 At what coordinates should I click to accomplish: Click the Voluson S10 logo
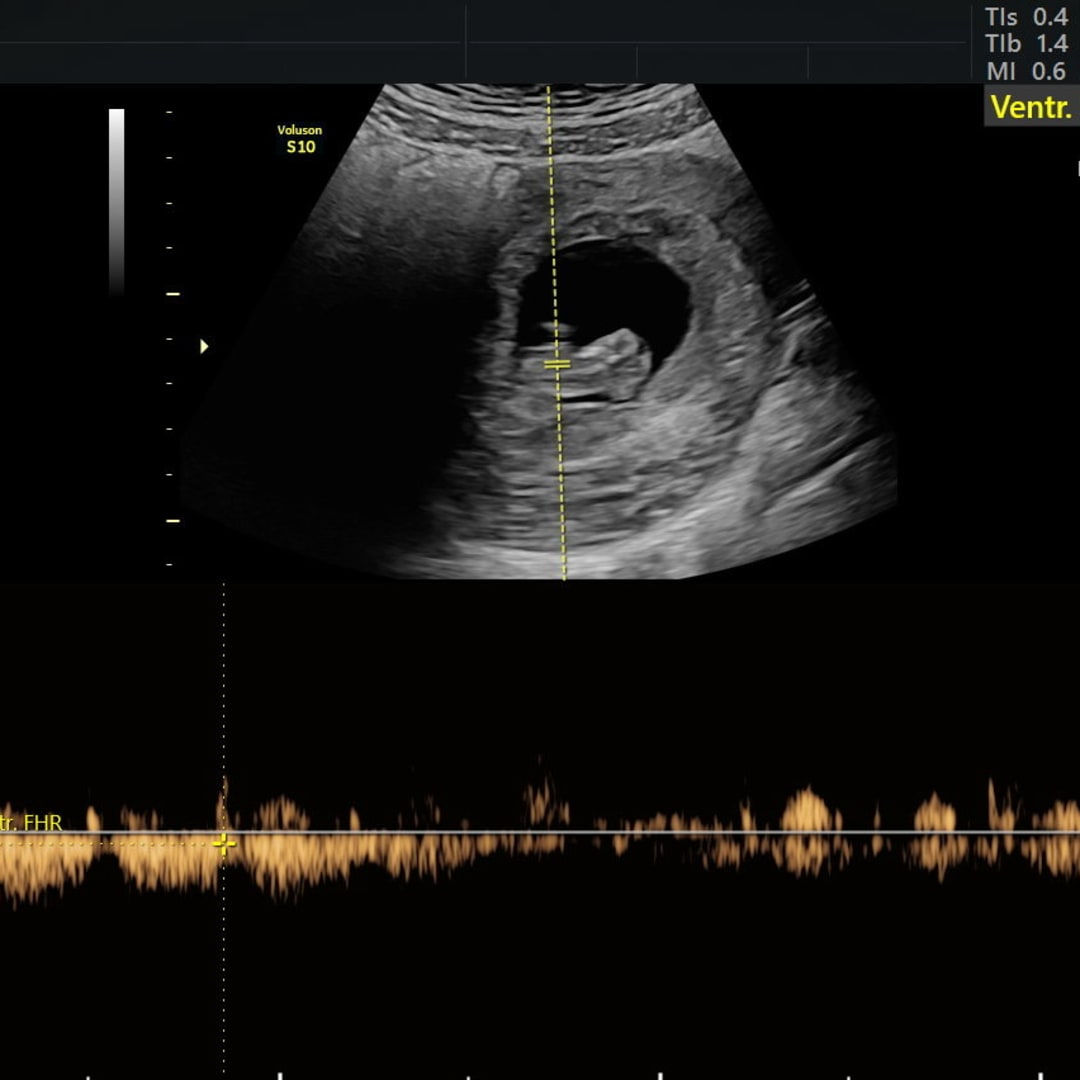pyautogui.click(x=300, y=139)
